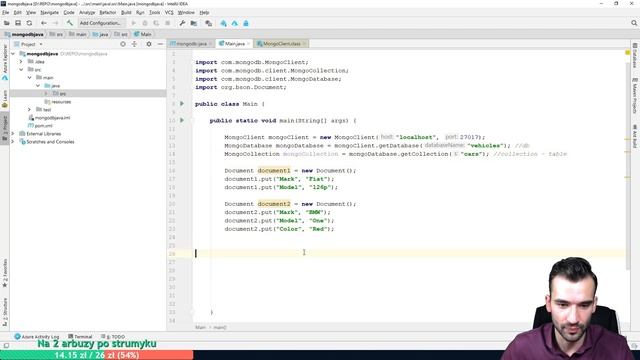The height and width of the screenshot is (360, 640).
Task: Hide the Project panel with minus icon
Action: tap(160, 44)
